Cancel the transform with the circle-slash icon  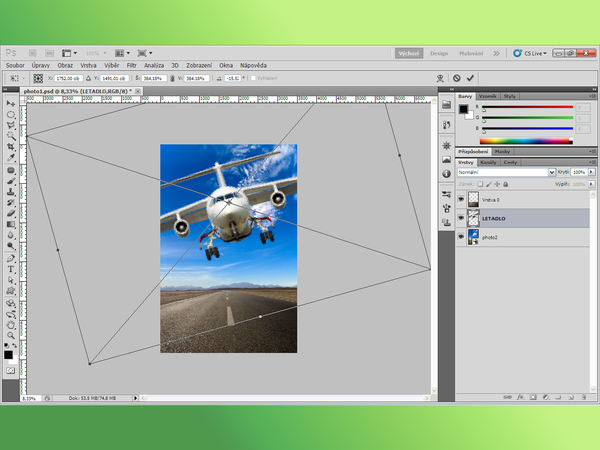pyautogui.click(x=456, y=77)
